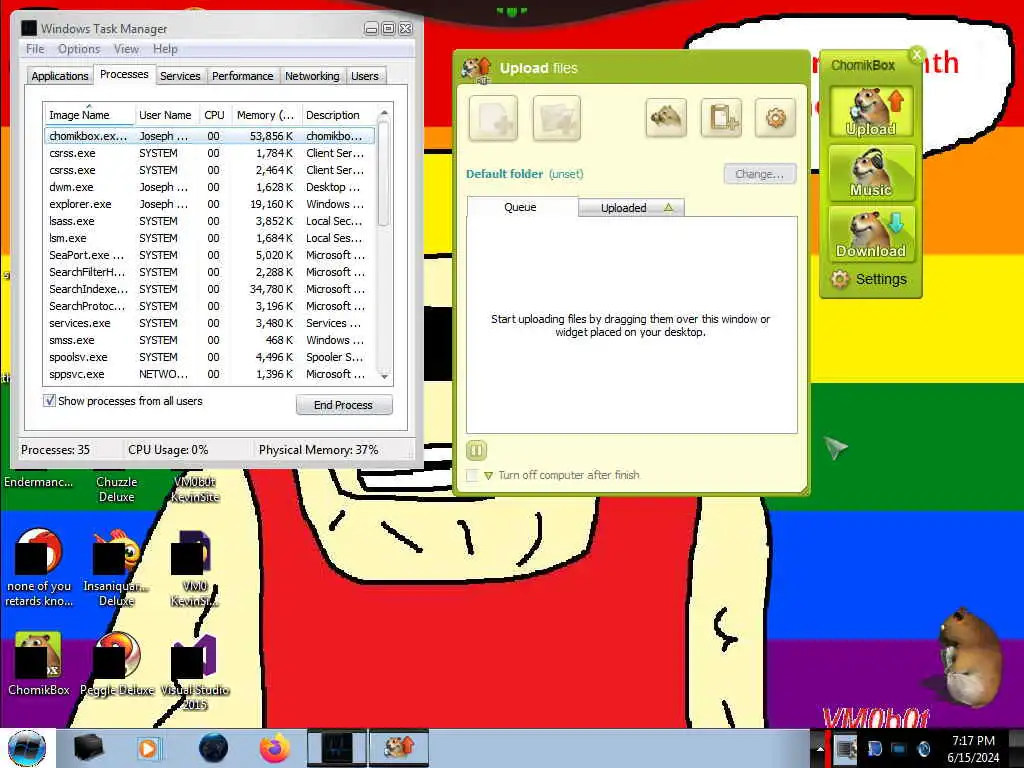Open Windows Media Player from the taskbar
This screenshot has width=1024, height=768.
[x=149, y=748]
